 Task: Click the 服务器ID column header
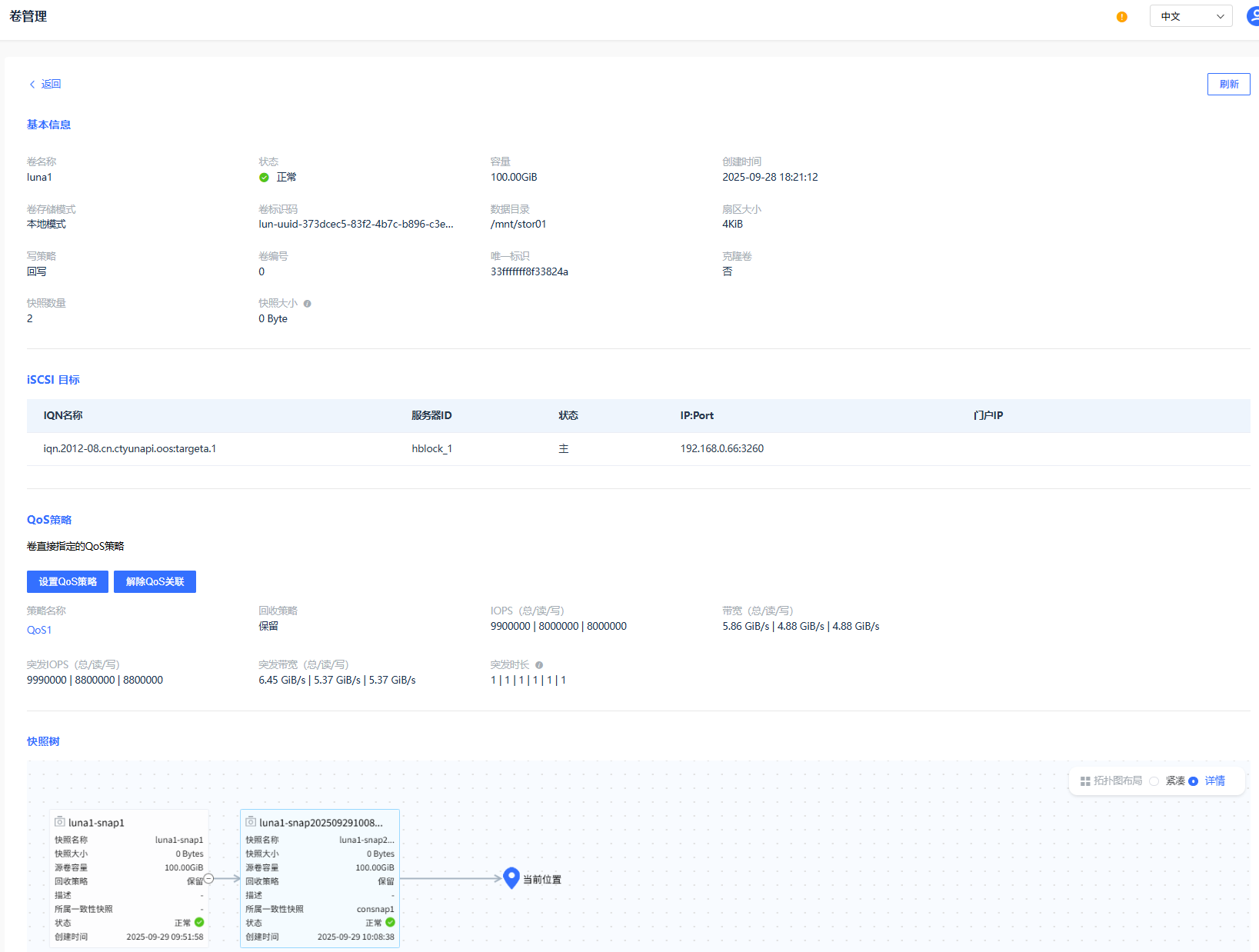coord(431,415)
